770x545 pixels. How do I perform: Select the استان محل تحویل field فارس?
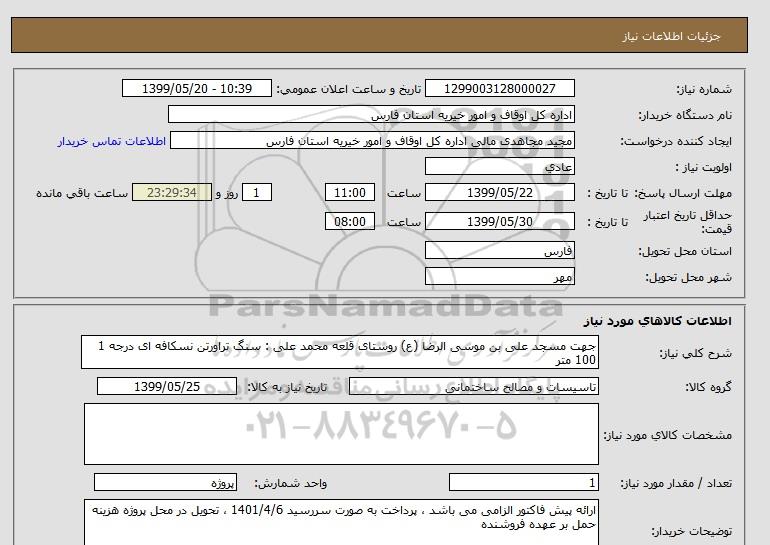[499, 250]
